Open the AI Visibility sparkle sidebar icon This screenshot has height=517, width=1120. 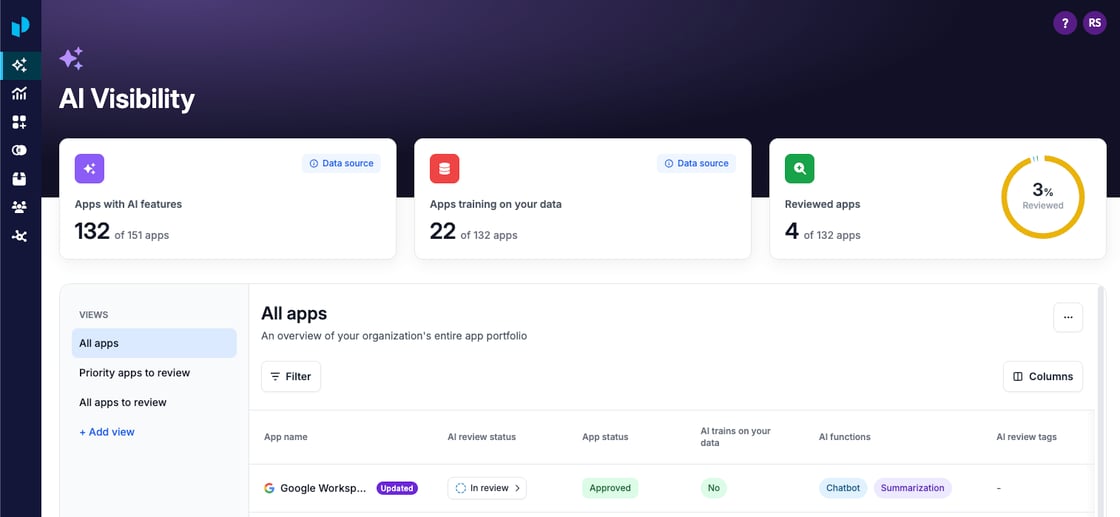20,66
